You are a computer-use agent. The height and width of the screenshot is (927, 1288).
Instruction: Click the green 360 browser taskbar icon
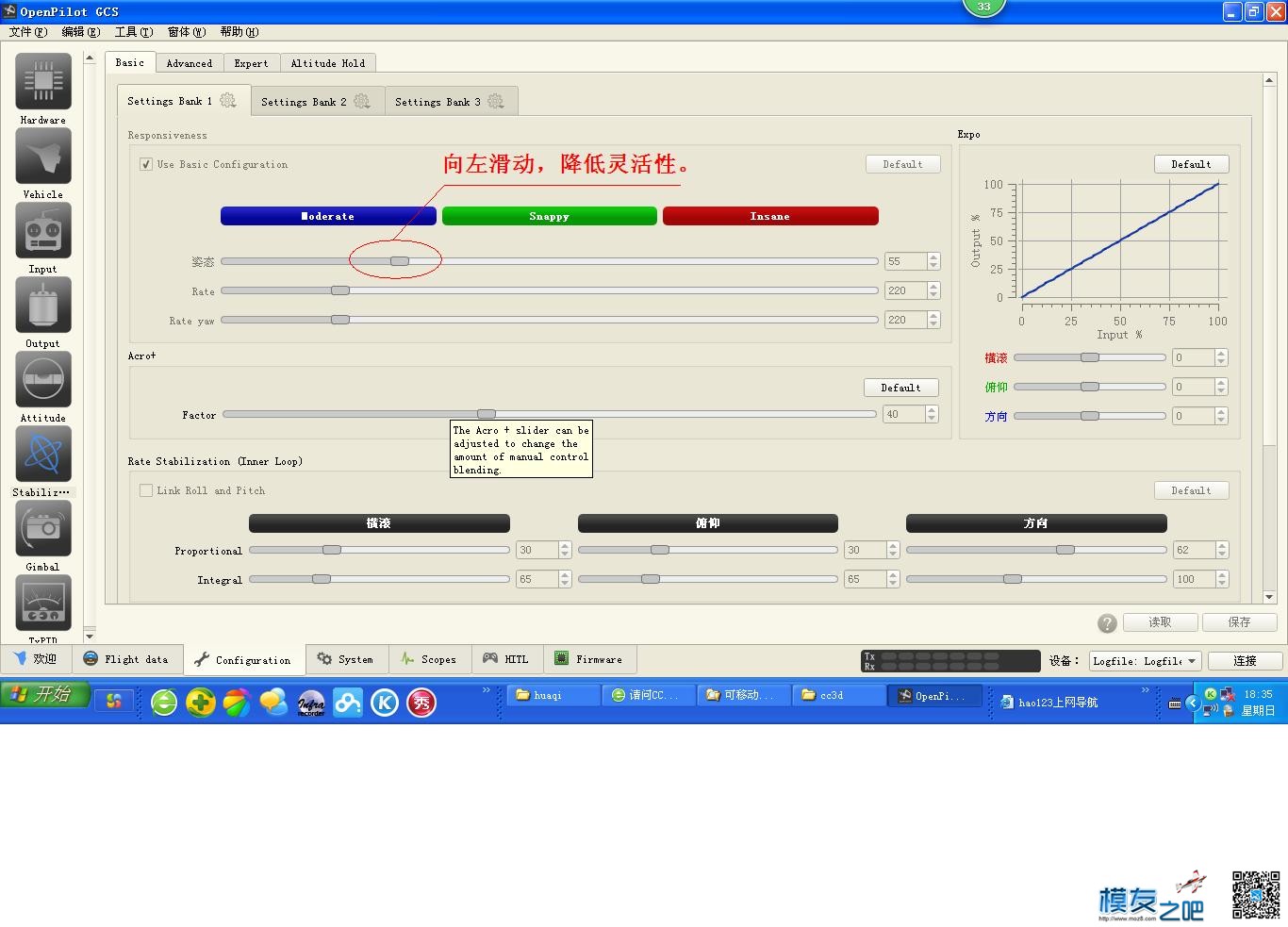(x=164, y=703)
